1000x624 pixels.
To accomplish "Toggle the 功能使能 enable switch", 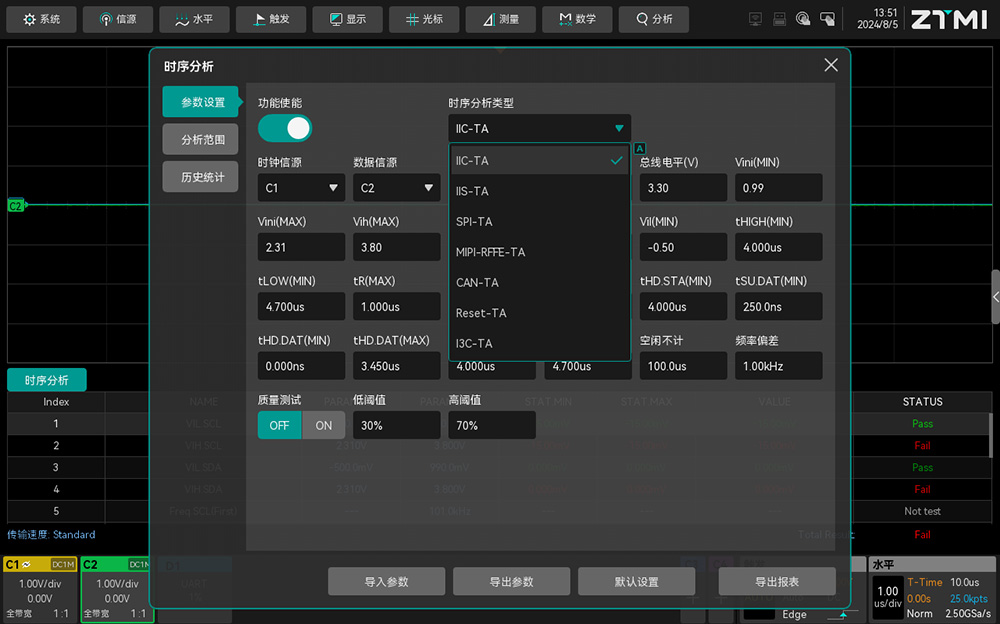I will (x=285, y=128).
